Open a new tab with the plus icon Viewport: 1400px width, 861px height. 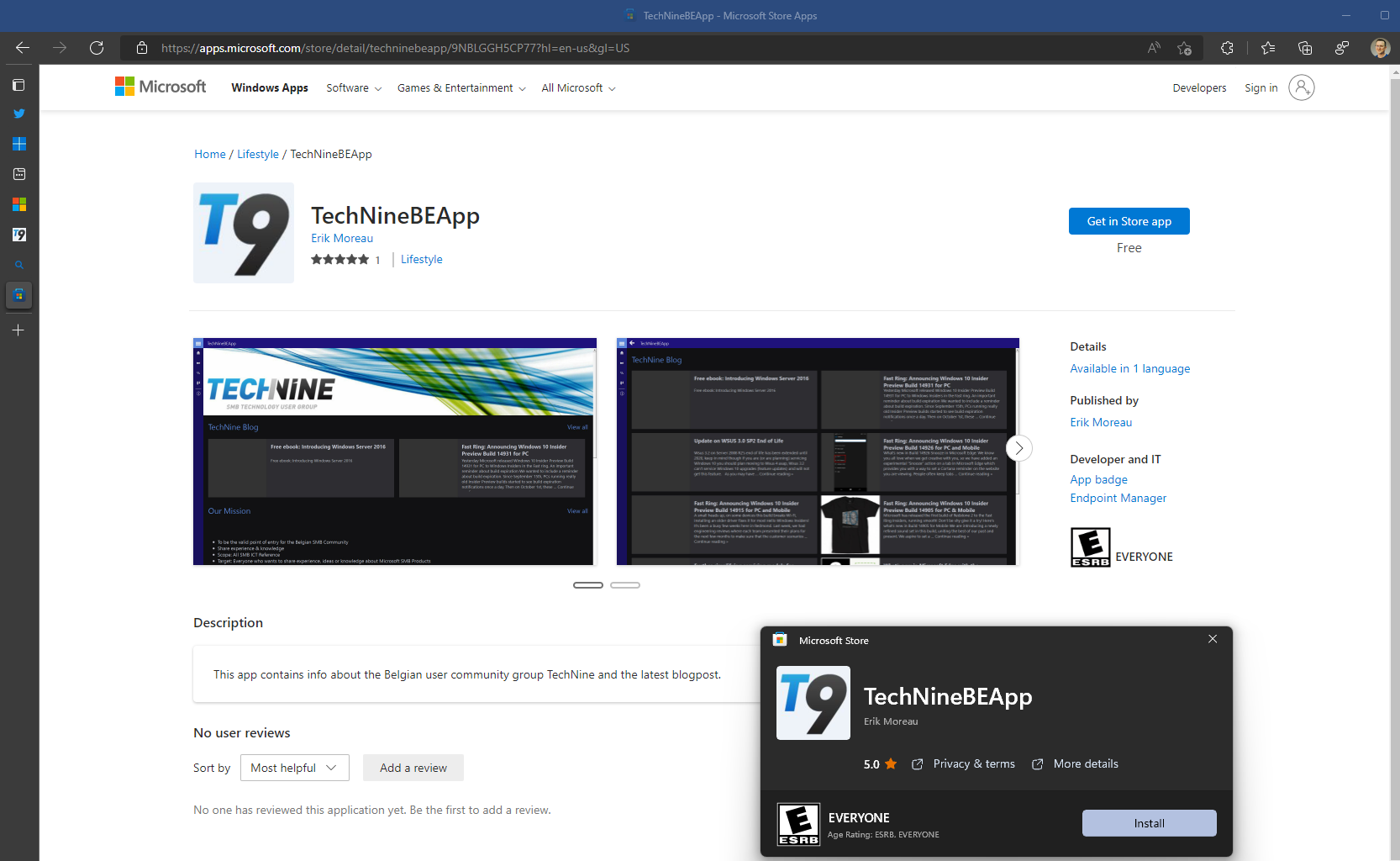(18, 330)
